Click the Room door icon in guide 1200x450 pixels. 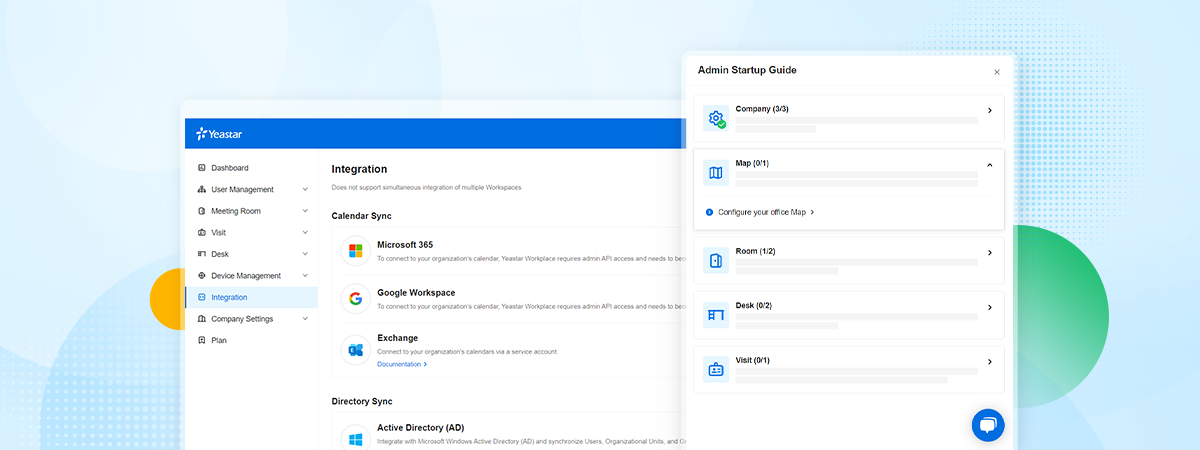click(716, 261)
